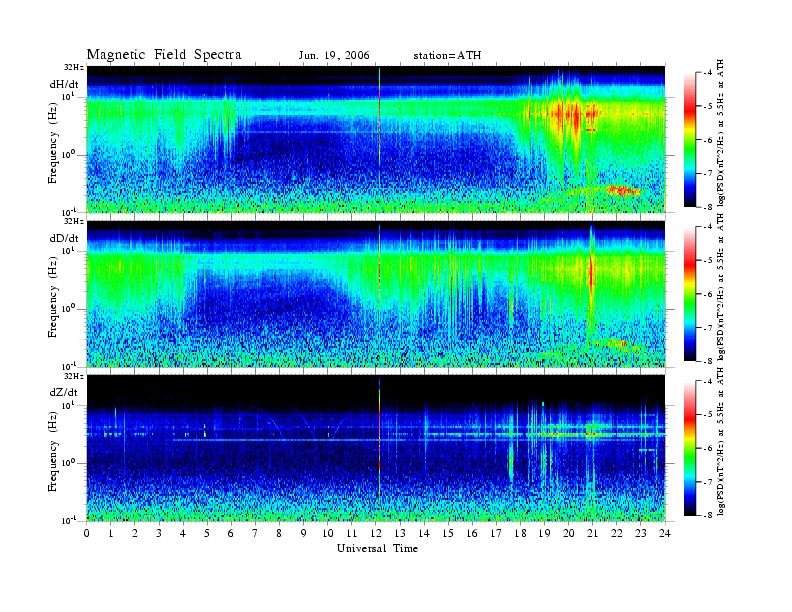Screen dimensions: 792x612
Task: Click the color scale bar beside dH/dt panel
Action: [x=689, y=140]
